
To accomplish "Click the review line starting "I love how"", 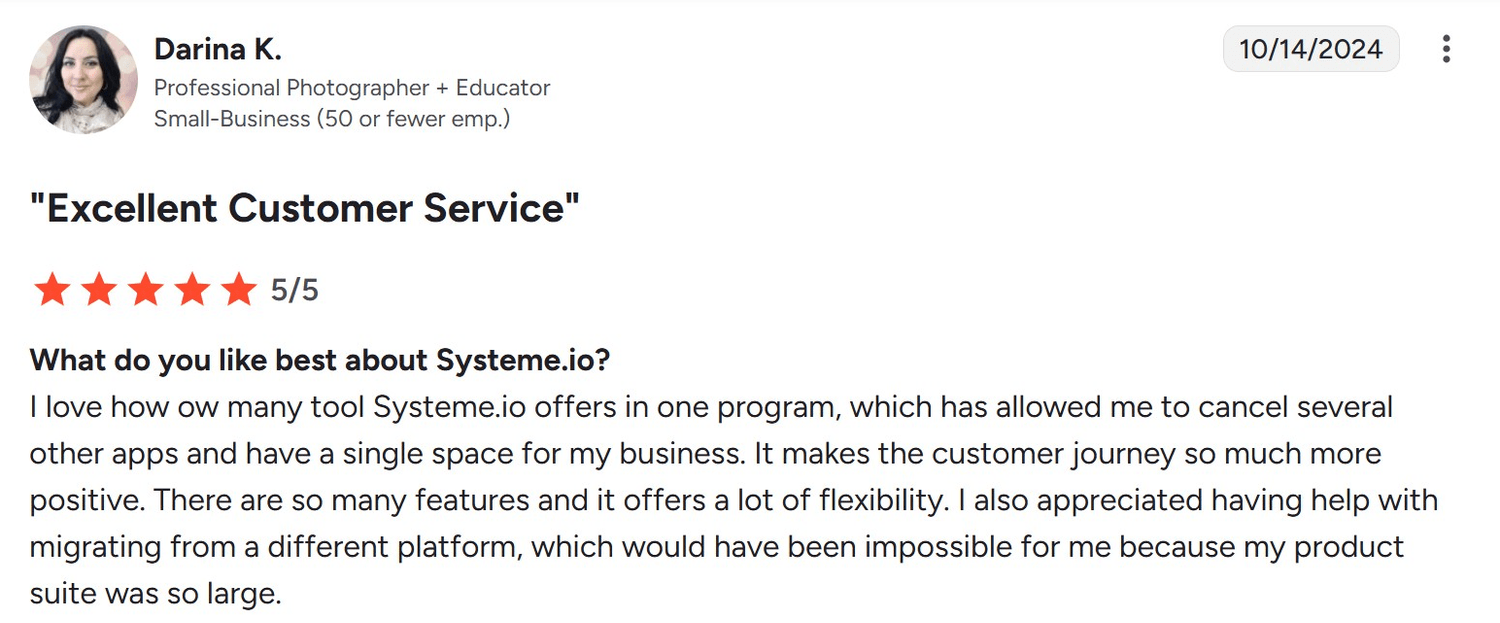I will (x=710, y=407).
